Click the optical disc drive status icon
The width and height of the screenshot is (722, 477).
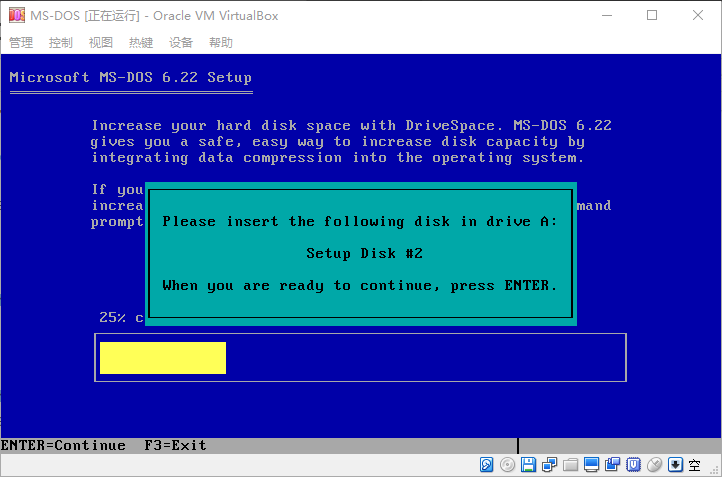click(x=507, y=465)
